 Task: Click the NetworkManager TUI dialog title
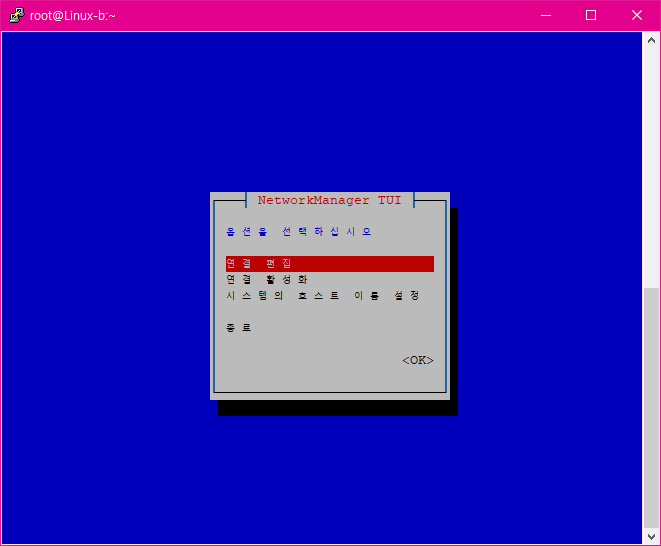point(329,200)
